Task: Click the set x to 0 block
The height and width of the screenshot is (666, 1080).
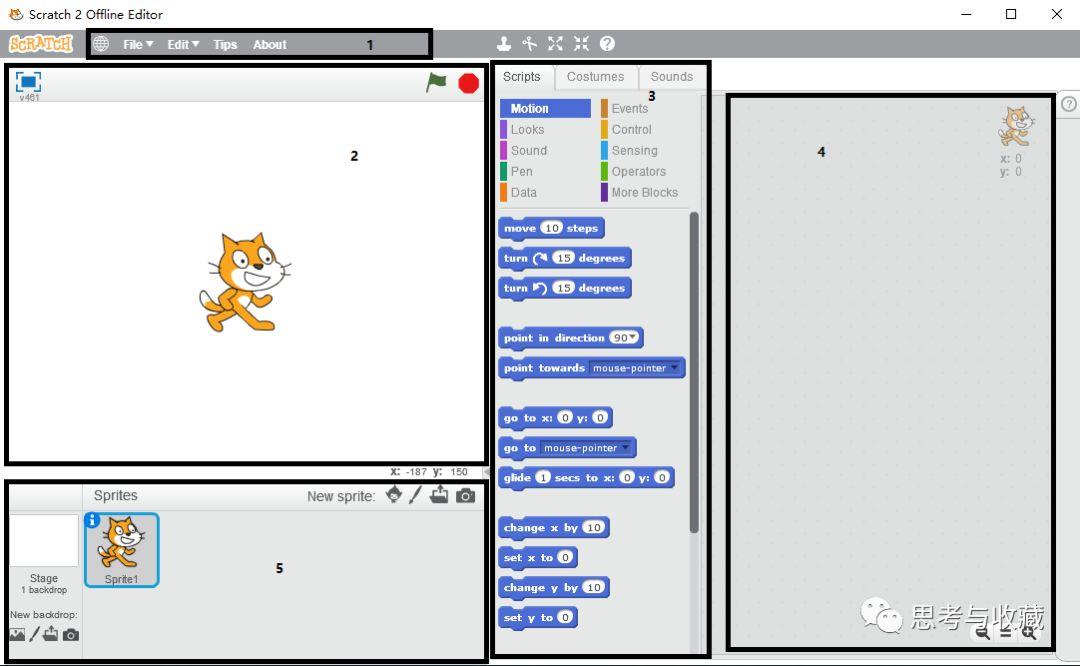Action: click(537, 557)
